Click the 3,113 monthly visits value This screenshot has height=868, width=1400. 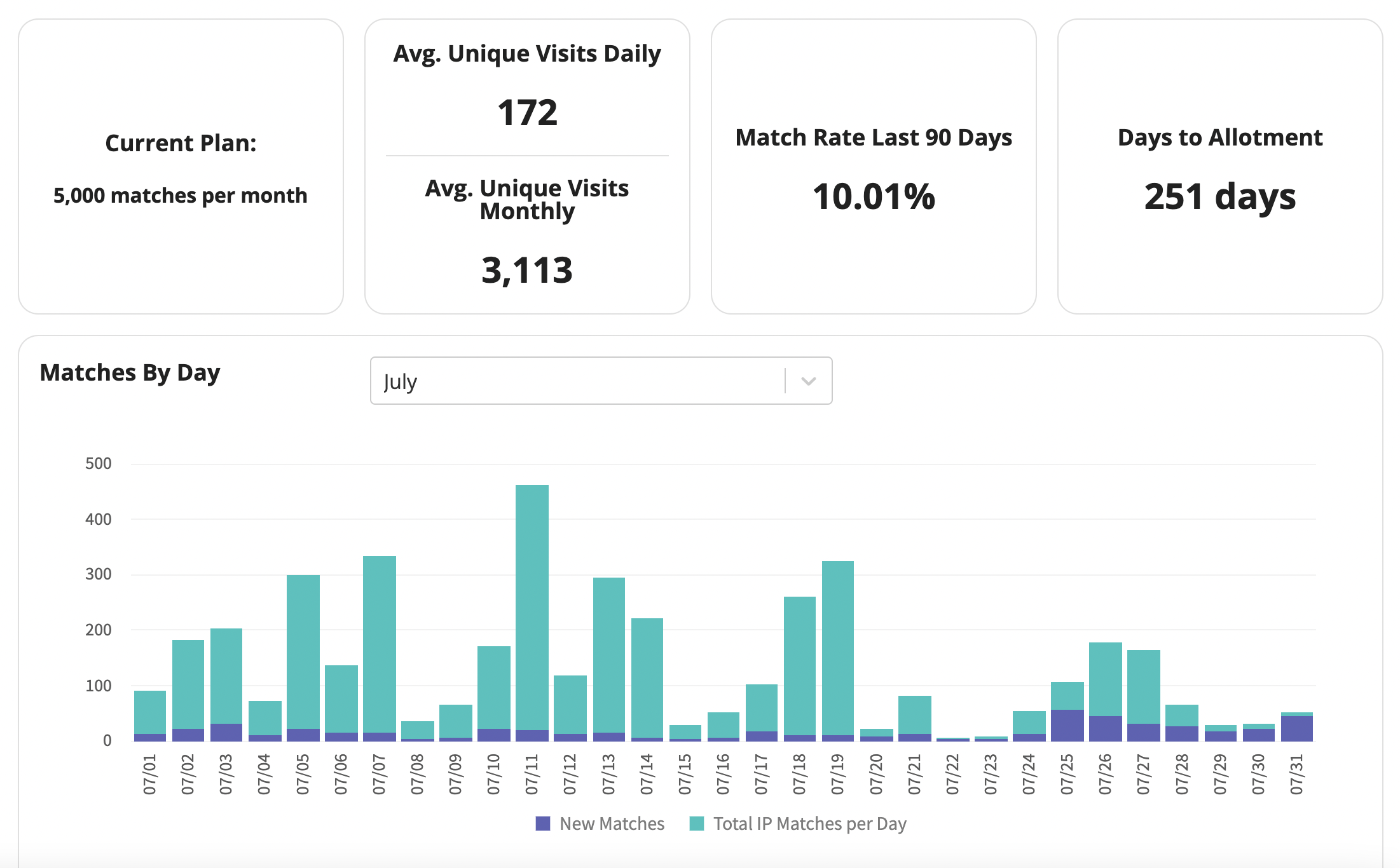[527, 270]
